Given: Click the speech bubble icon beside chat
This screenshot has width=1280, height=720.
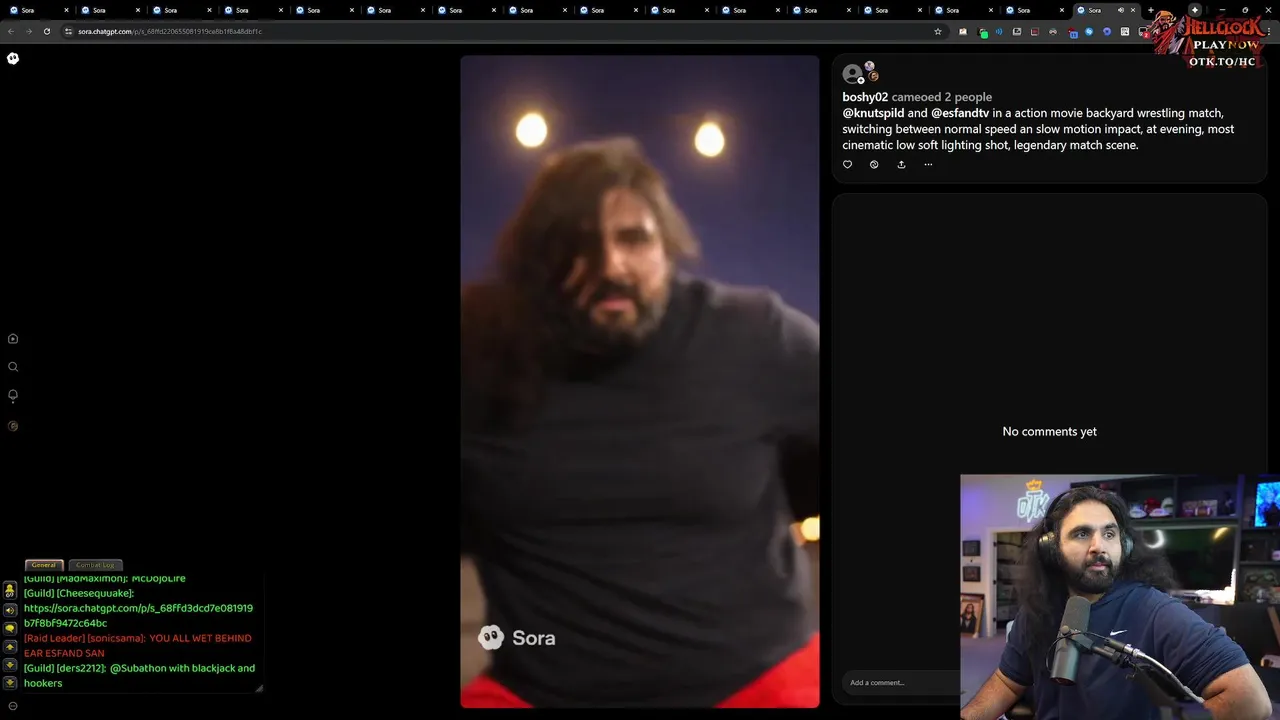Looking at the screenshot, I should point(10,628).
